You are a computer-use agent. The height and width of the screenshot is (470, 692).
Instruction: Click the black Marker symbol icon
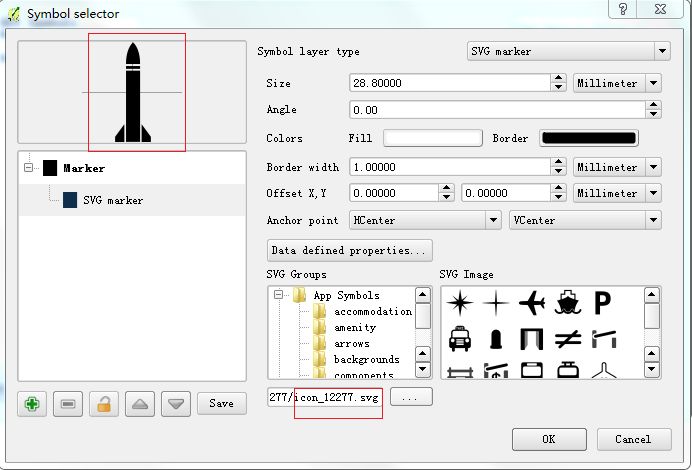pyautogui.click(x=50, y=168)
